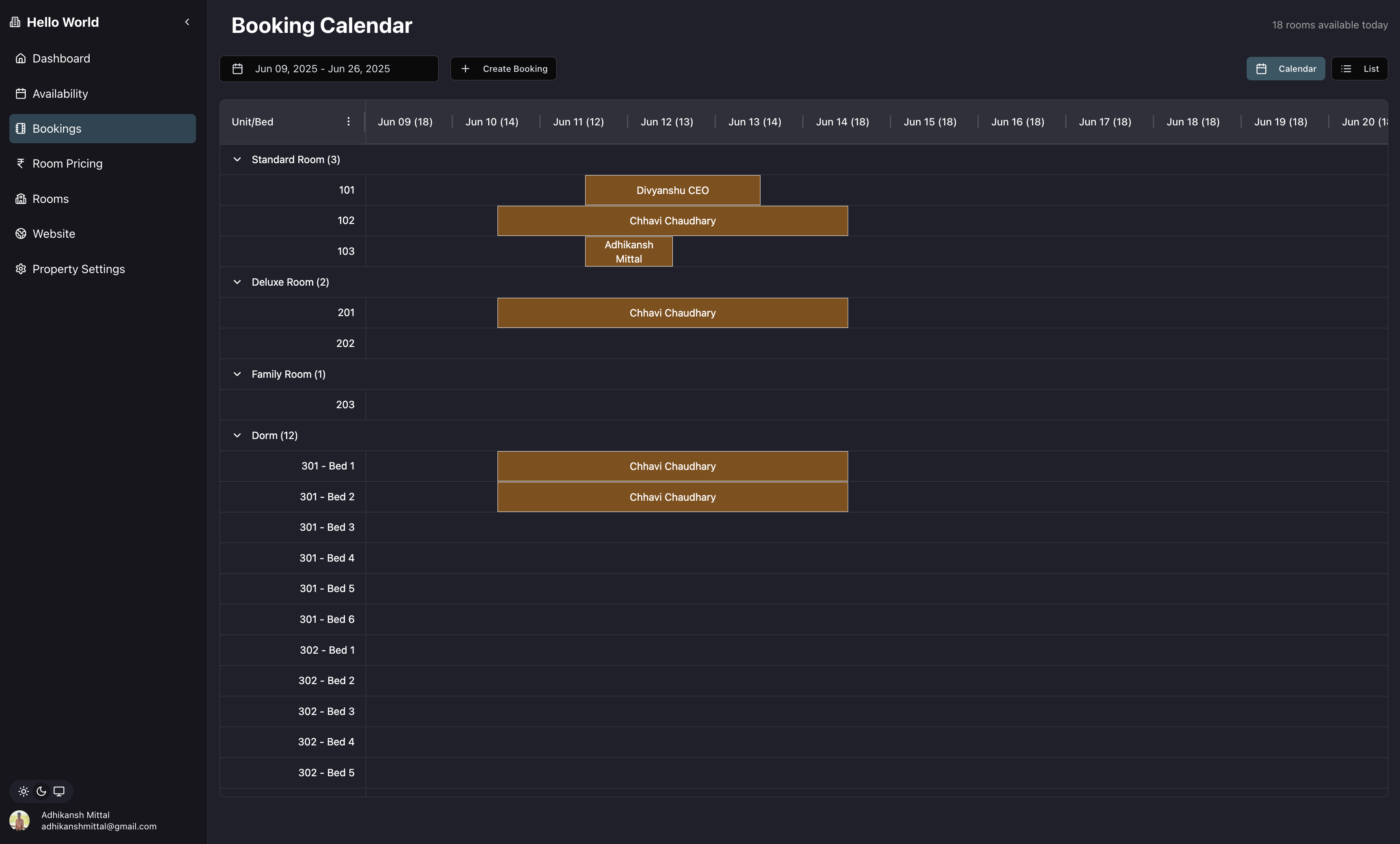Collapse the Dorm room group
Viewport: 1400px width, 844px height.
tap(237, 435)
